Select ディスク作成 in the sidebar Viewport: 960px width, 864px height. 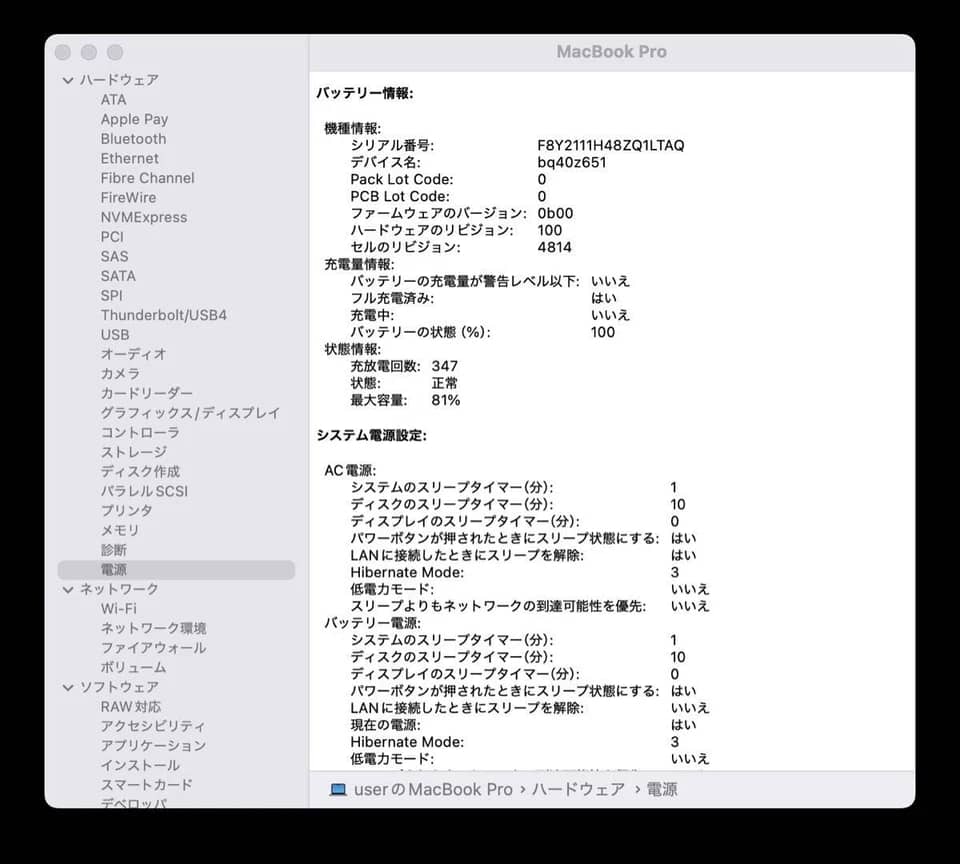(x=140, y=471)
